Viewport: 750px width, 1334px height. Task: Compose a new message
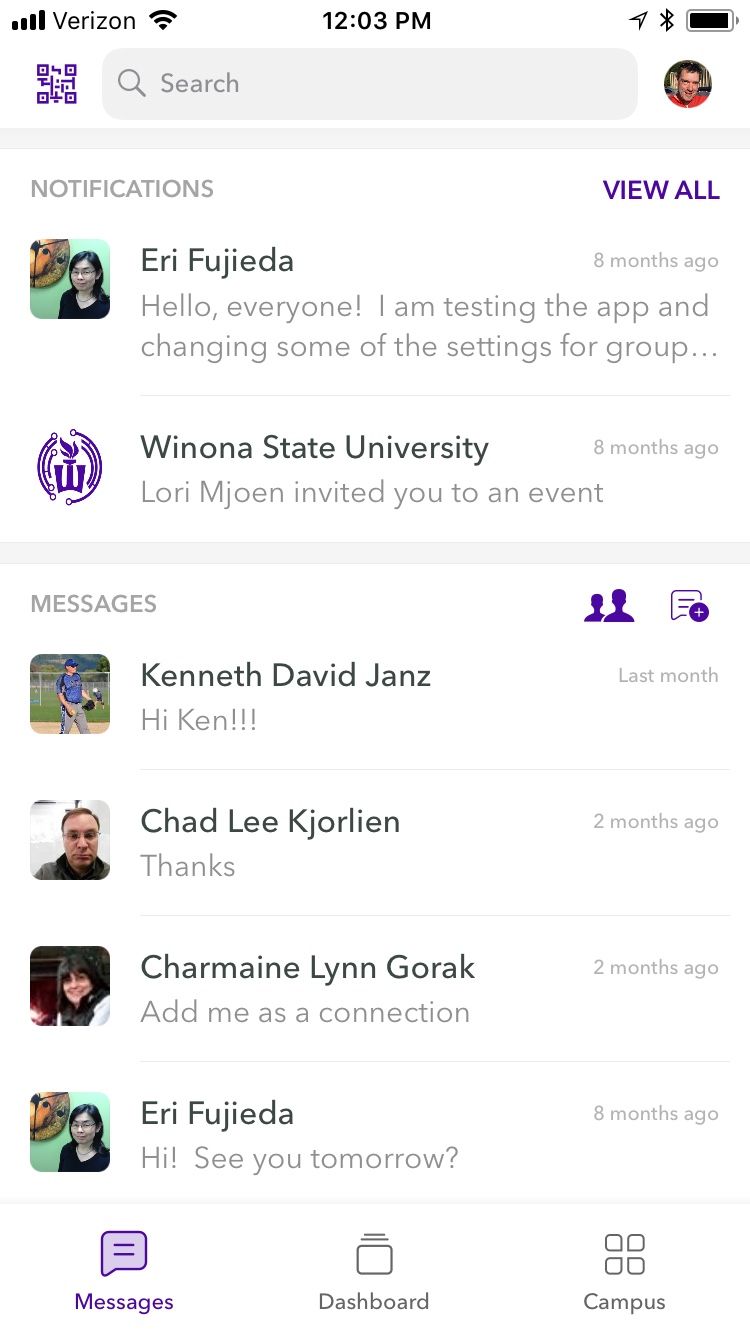coord(689,605)
